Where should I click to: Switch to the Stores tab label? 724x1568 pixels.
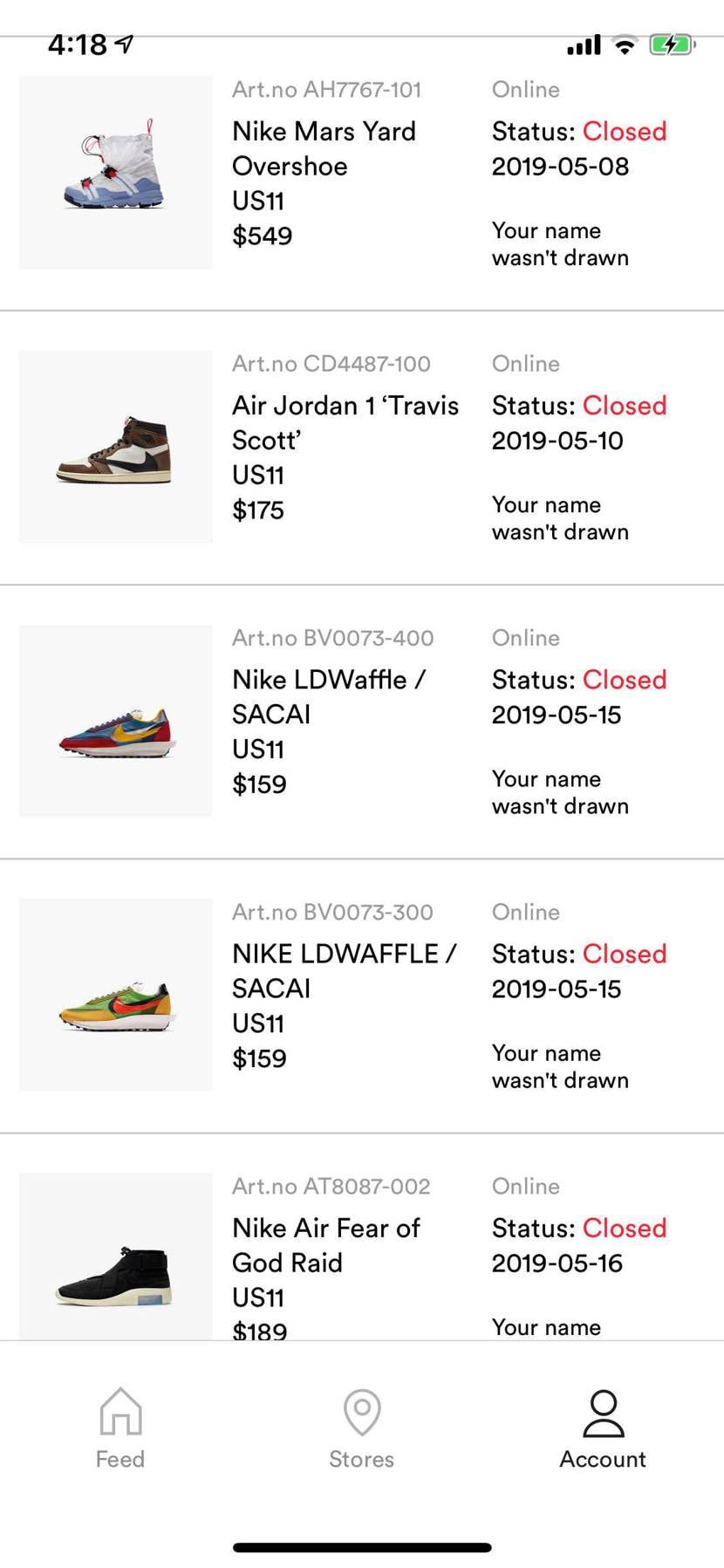pyautogui.click(x=362, y=1459)
